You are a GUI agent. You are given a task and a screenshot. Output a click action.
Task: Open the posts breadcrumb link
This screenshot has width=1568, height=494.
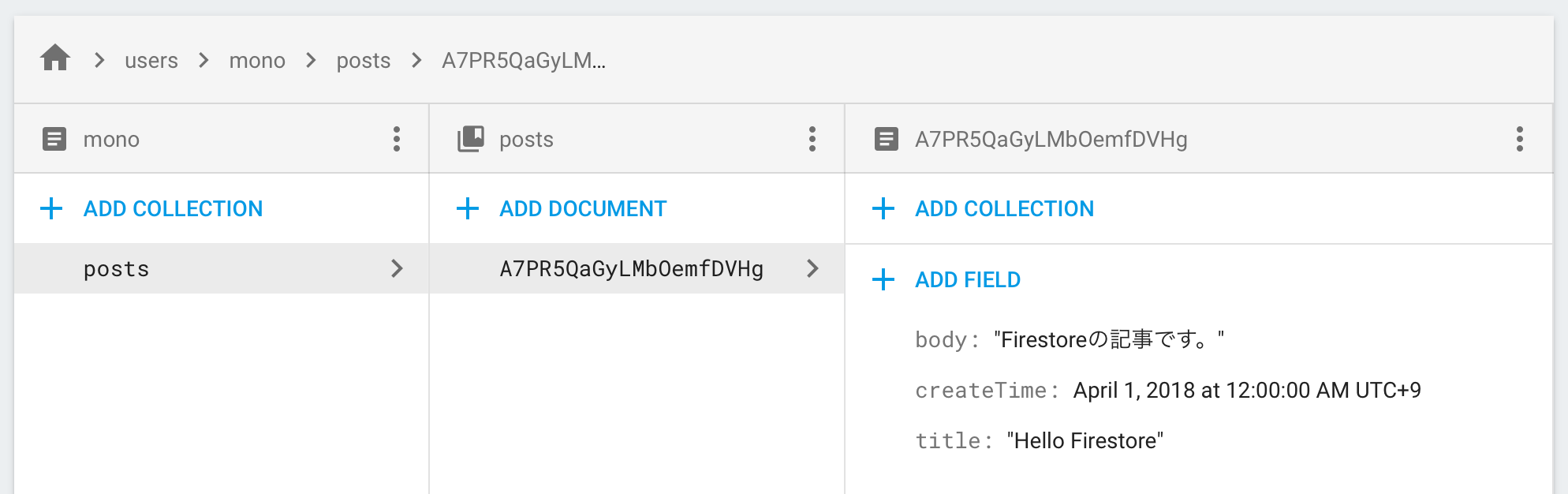click(364, 61)
